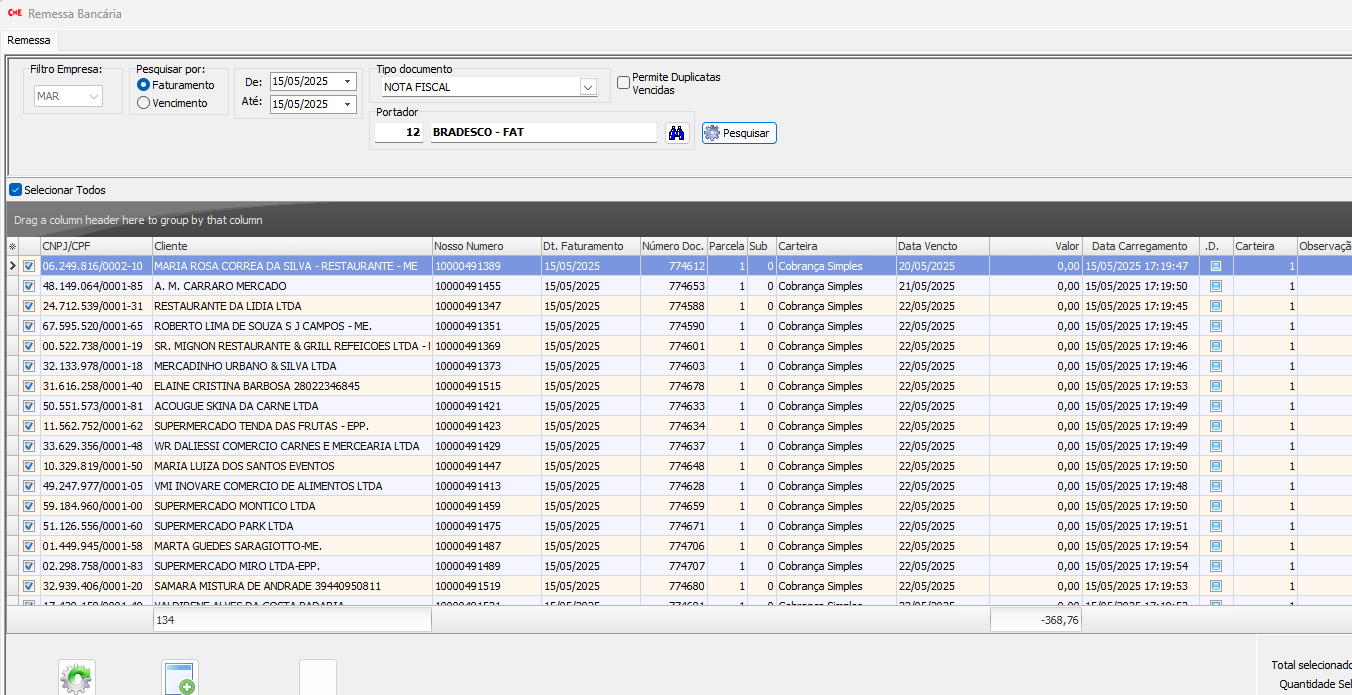Open the Tipo documento dropdown
This screenshot has width=1352, height=695.
[587, 87]
